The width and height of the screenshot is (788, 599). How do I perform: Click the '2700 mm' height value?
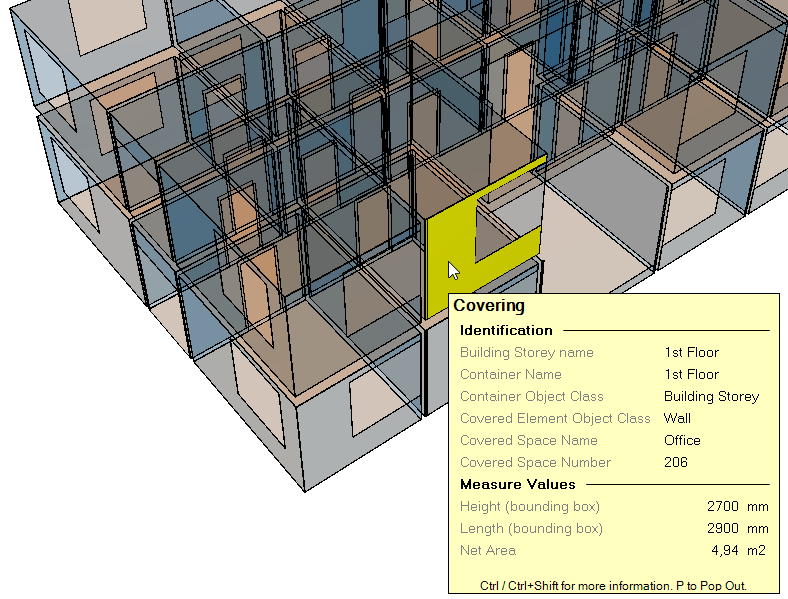[738, 506]
